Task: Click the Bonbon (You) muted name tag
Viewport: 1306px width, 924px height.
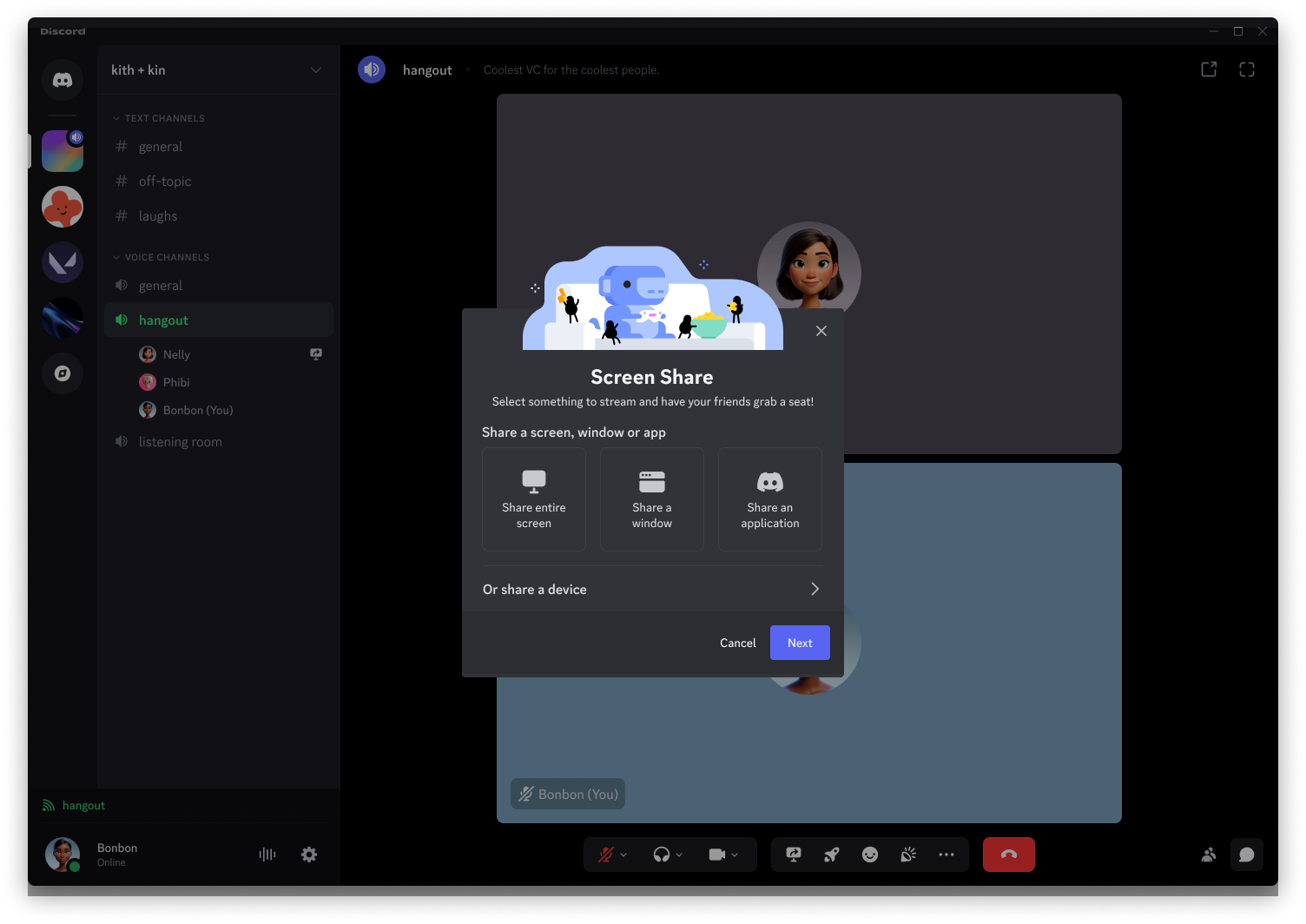Action: pos(568,794)
